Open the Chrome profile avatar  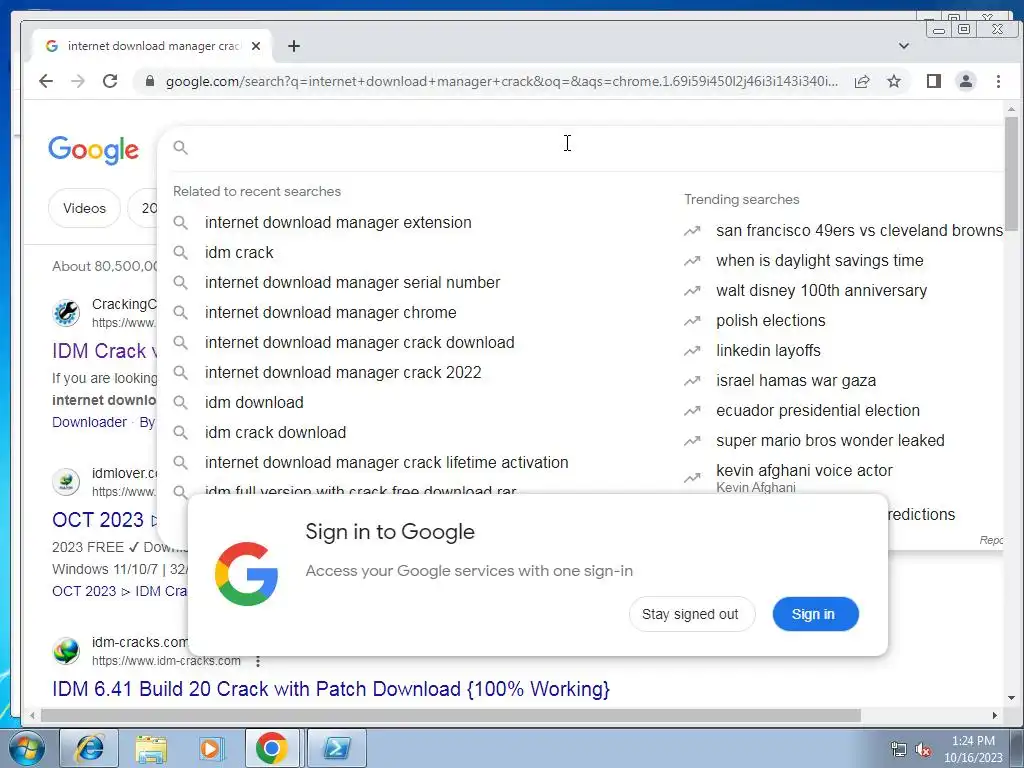[966, 81]
